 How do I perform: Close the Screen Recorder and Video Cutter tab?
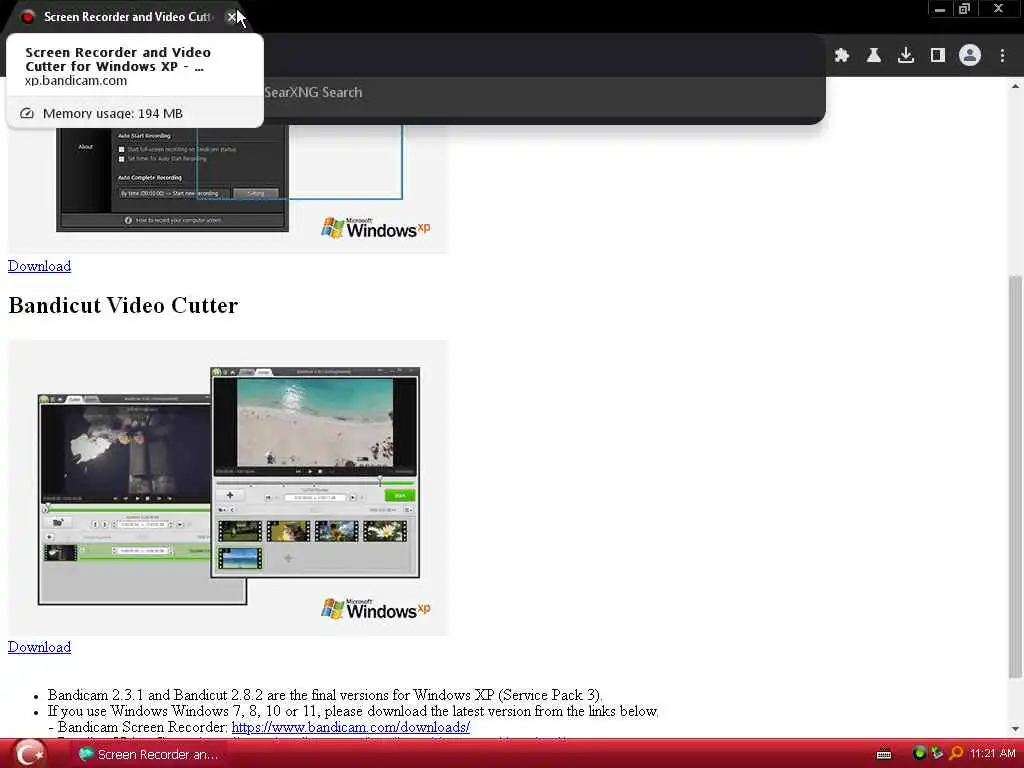pyautogui.click(x=231, y=17)
